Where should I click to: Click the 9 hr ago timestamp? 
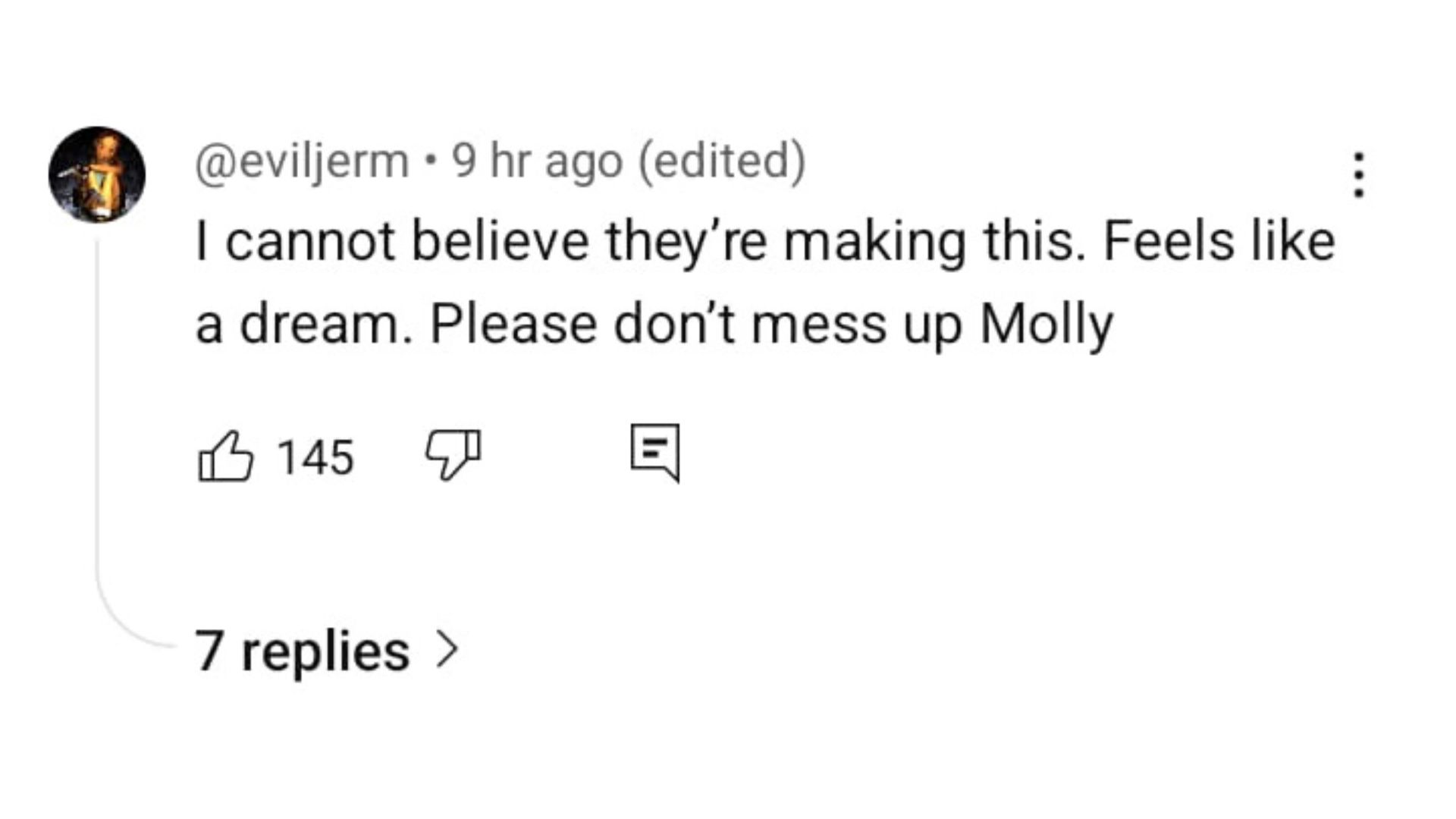[x=538, y=161]
